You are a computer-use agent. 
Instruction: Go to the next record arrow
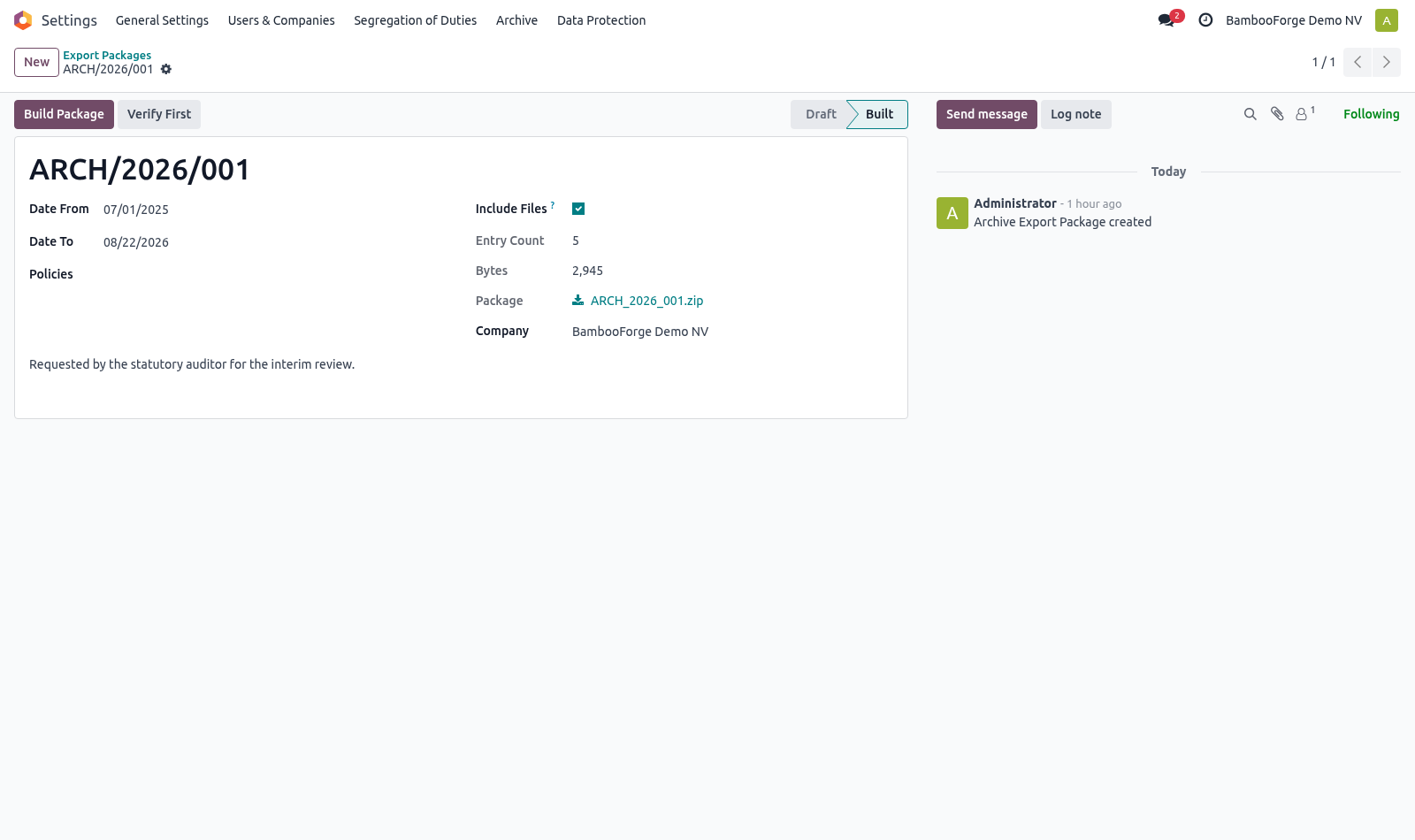(x=1387, y=62)
